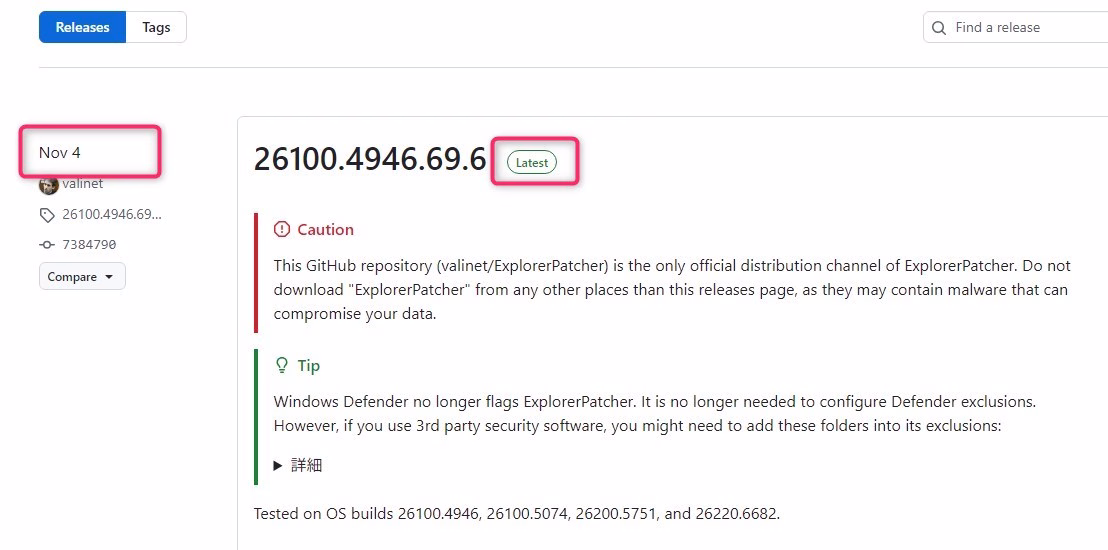Click the Nov 4 release date
Screen dimensions: 1108x550
[x=60, y=153]
